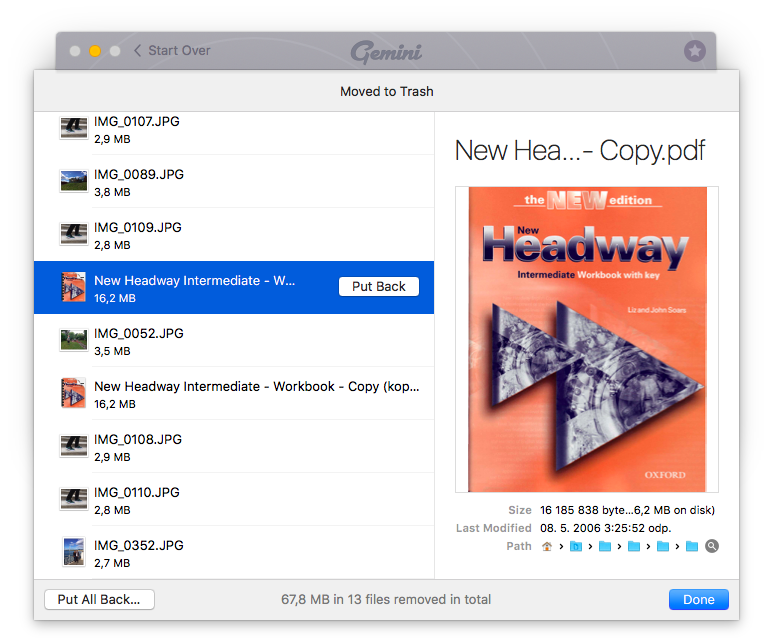Image resolution: width=772 pixels, height=641 pixels.
Task: Click the 67,8 MB in 13 files summary
Action: click(x=386, y=600)
